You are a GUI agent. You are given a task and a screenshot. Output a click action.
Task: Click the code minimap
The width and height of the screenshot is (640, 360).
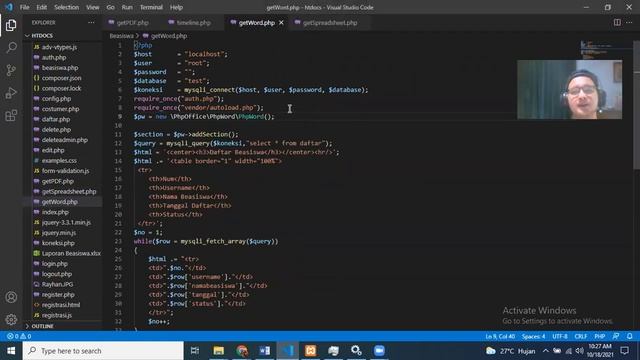click(x=606, y=49)
